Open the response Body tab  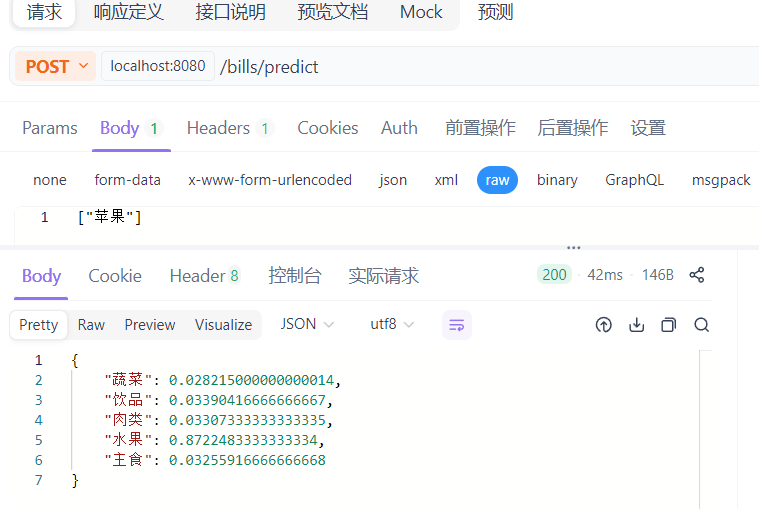click(42, 276)
